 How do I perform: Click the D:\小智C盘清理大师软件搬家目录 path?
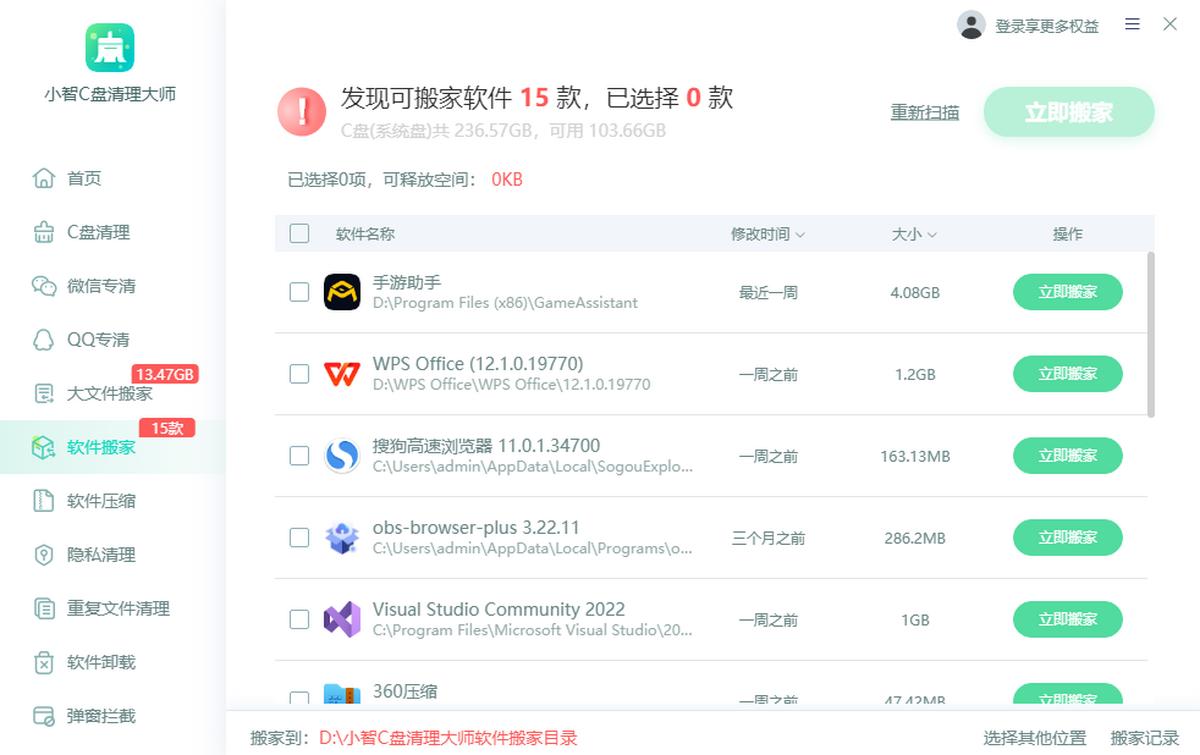coord(448,738)
